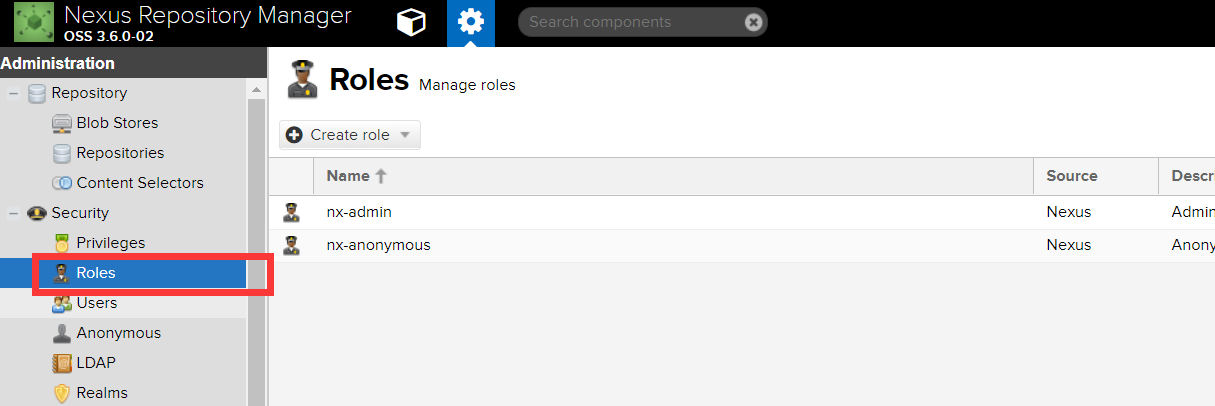
Task: Open Blob Stores in sidebar
Action: click(116, 123)
